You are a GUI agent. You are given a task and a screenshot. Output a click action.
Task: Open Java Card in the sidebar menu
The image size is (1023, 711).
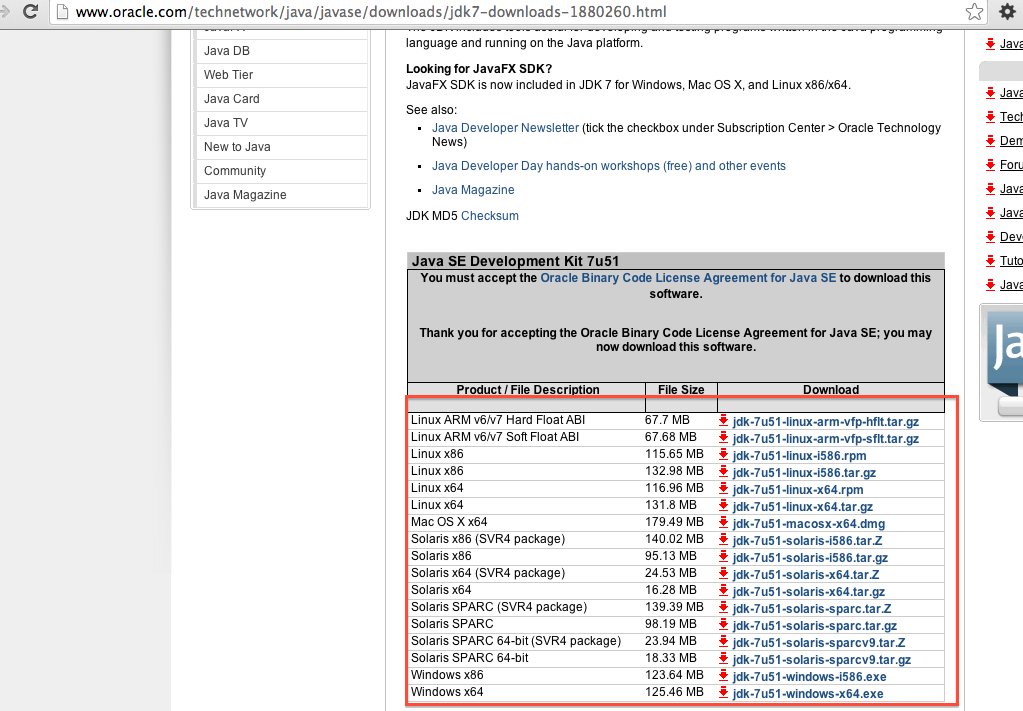[232, 99]
